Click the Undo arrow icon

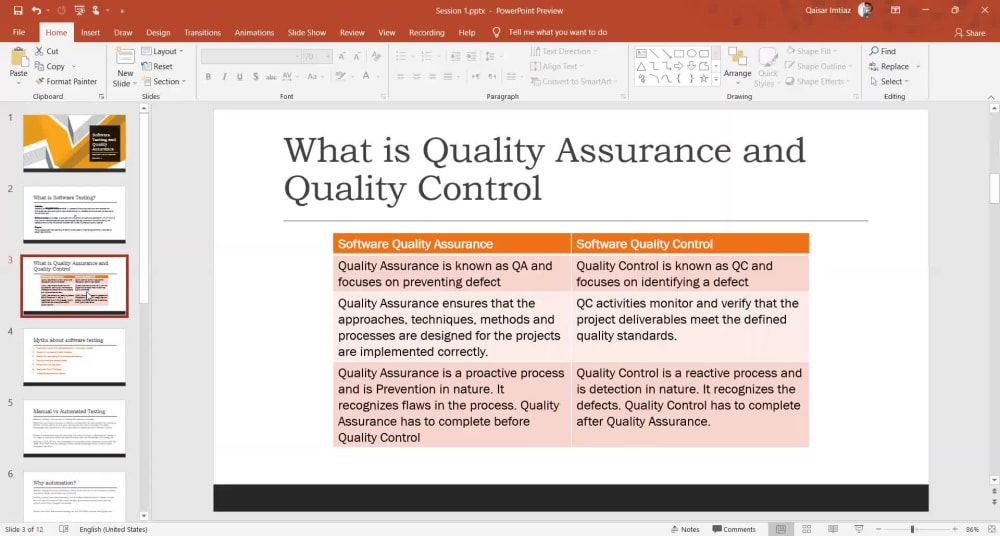36,10
